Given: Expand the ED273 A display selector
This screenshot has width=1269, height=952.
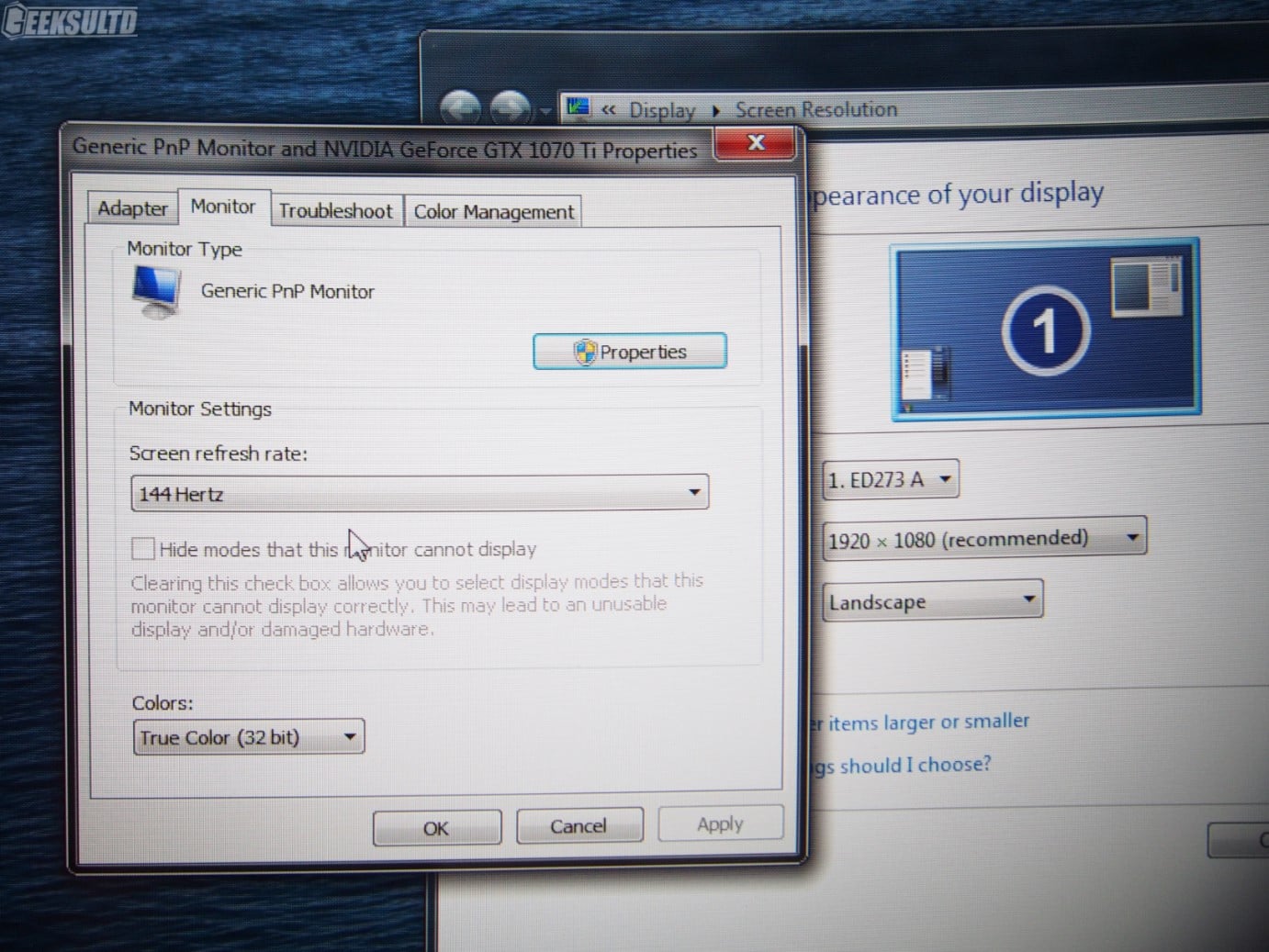Looking at the screenshot, I should tap(890, 480).
